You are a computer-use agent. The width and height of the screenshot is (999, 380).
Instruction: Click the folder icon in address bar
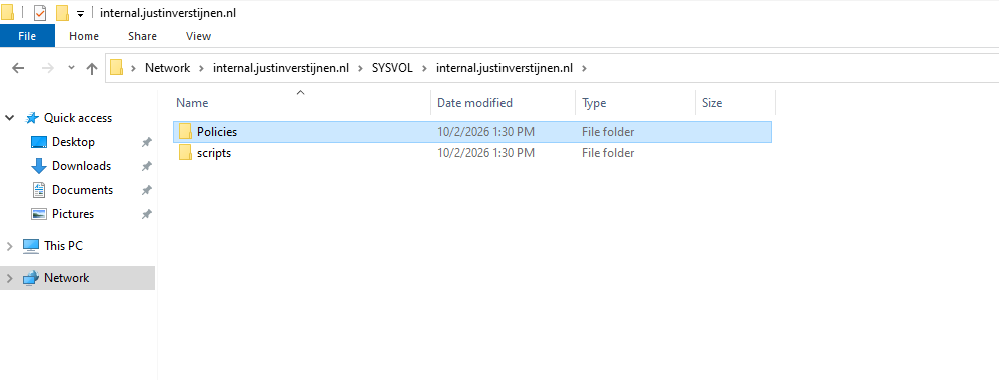pyautogui.click(x=117, y=68)
